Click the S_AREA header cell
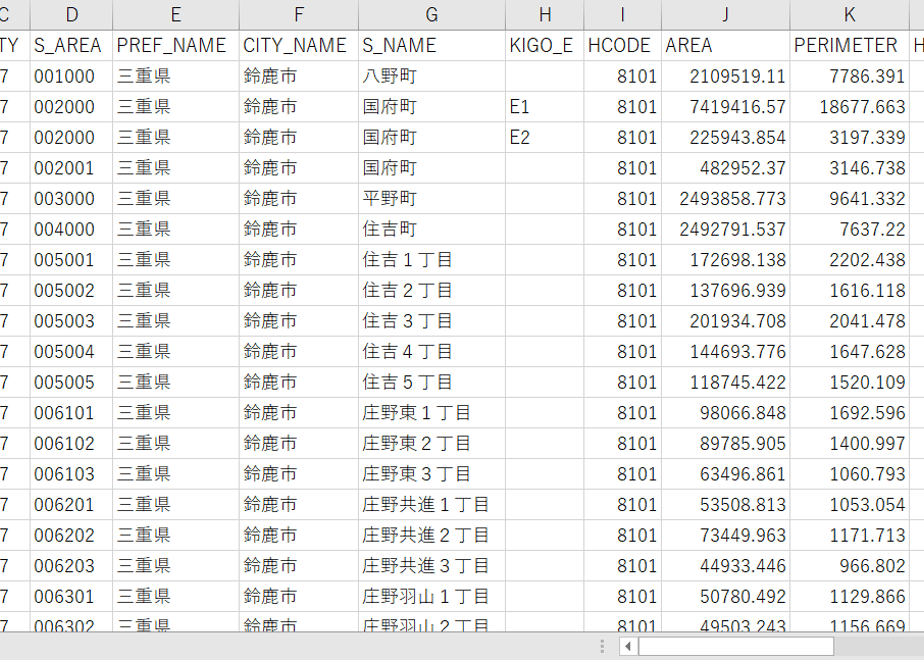 click(x=71, y=46)
